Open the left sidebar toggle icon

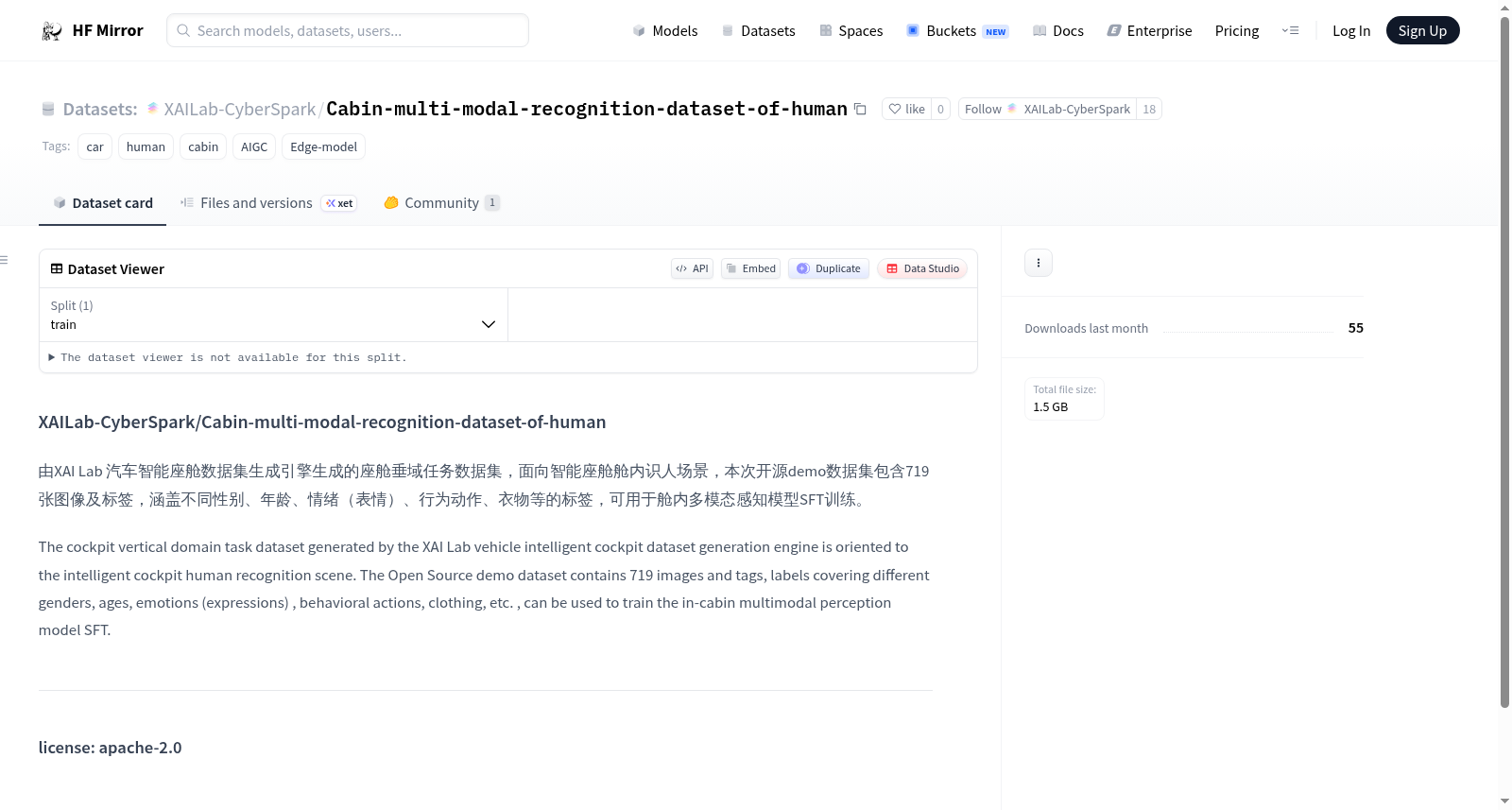5,260
